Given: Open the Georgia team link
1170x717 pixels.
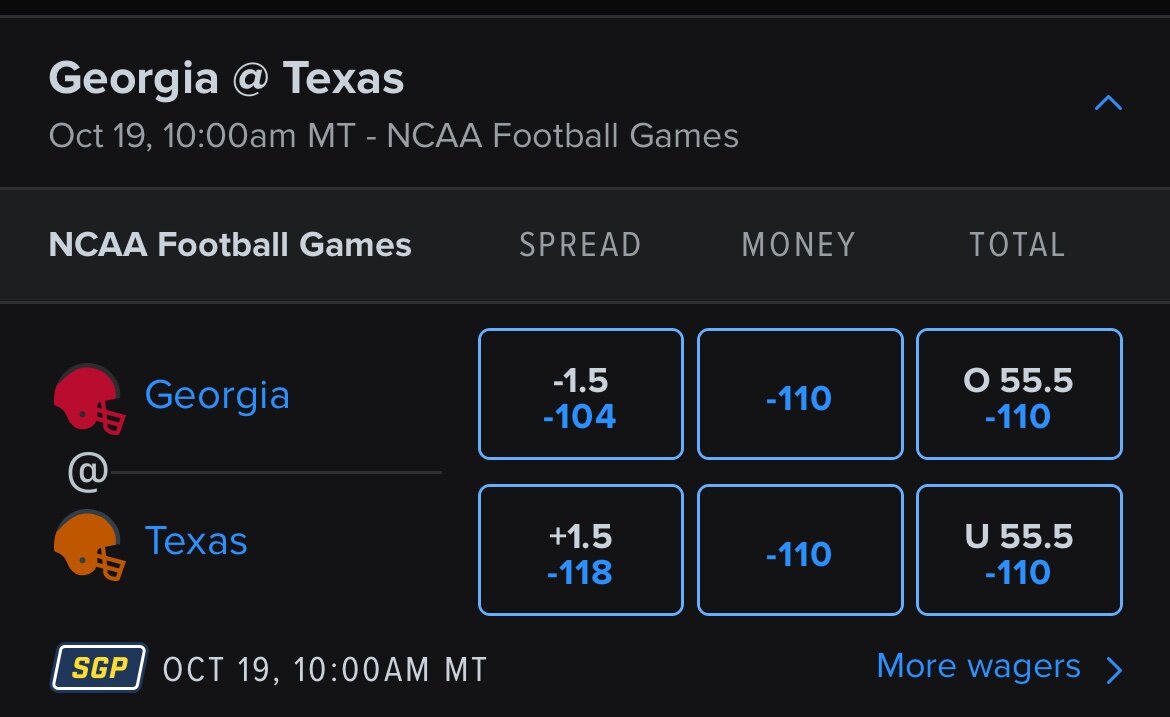Looking at the screenshot, I should point(217,395).
